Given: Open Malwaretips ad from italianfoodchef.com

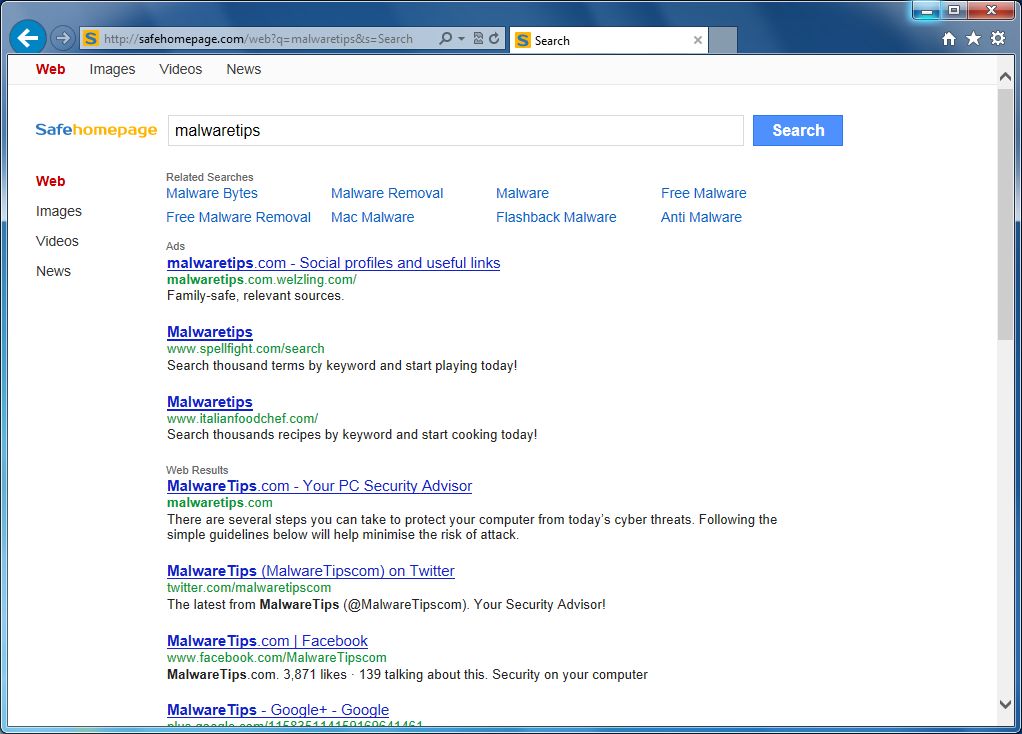Looking at the screenshot, I should click(x=210, y=402).
